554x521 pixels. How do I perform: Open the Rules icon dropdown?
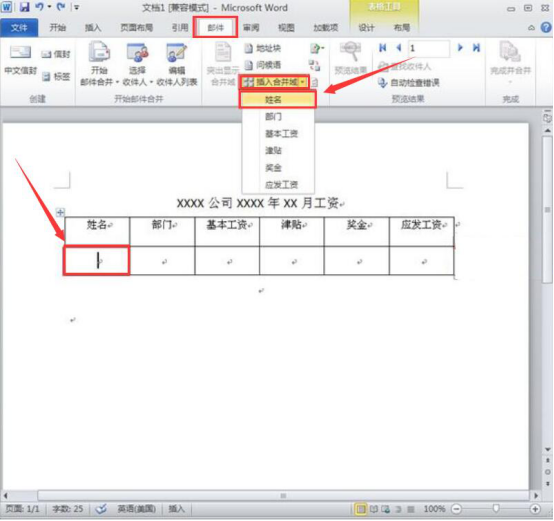317,48
